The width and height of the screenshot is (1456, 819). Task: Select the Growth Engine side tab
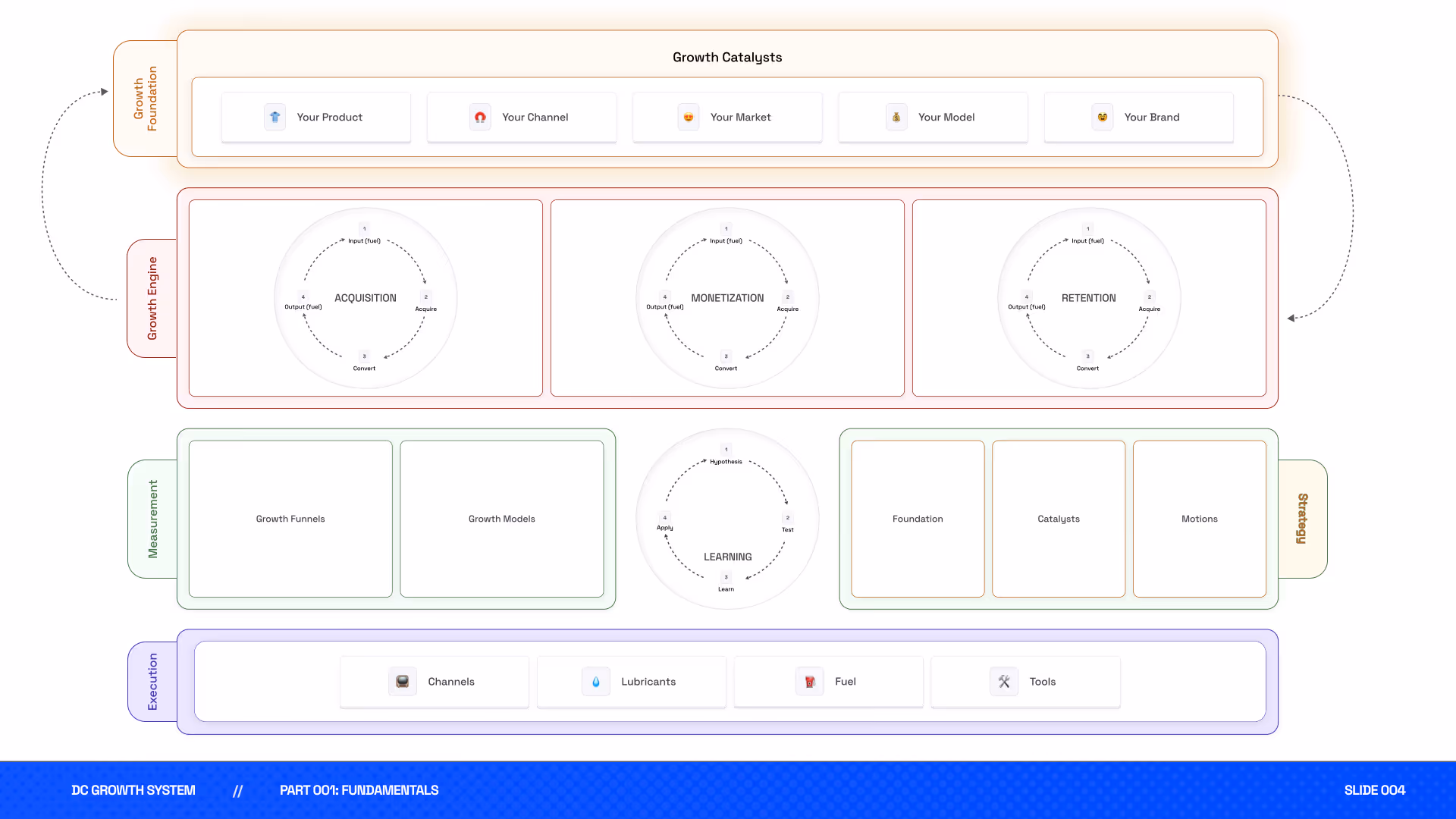[152, 298]
